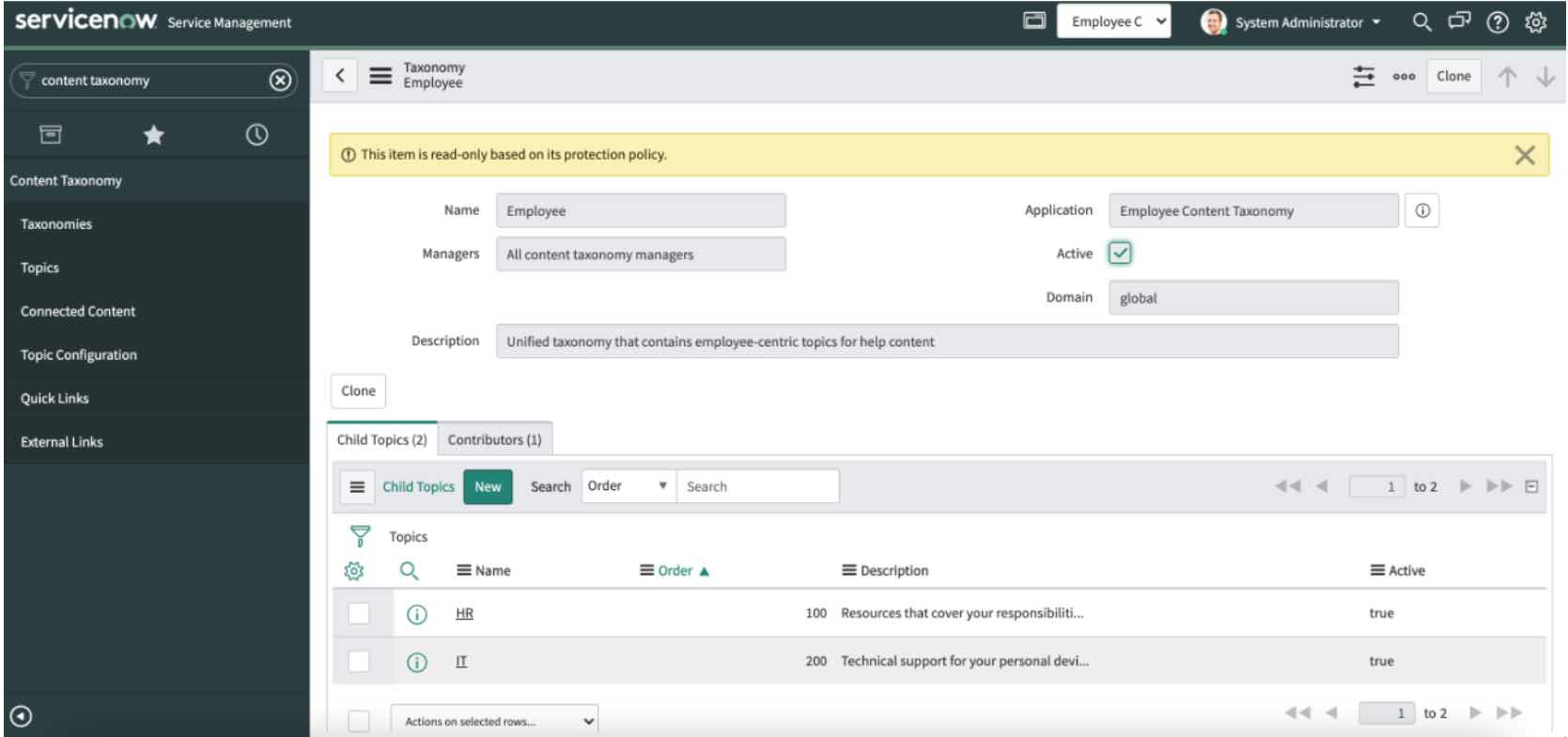Open the IT topic link
The height and width of the screenshot is (737, 1568).
click(461, 661)
